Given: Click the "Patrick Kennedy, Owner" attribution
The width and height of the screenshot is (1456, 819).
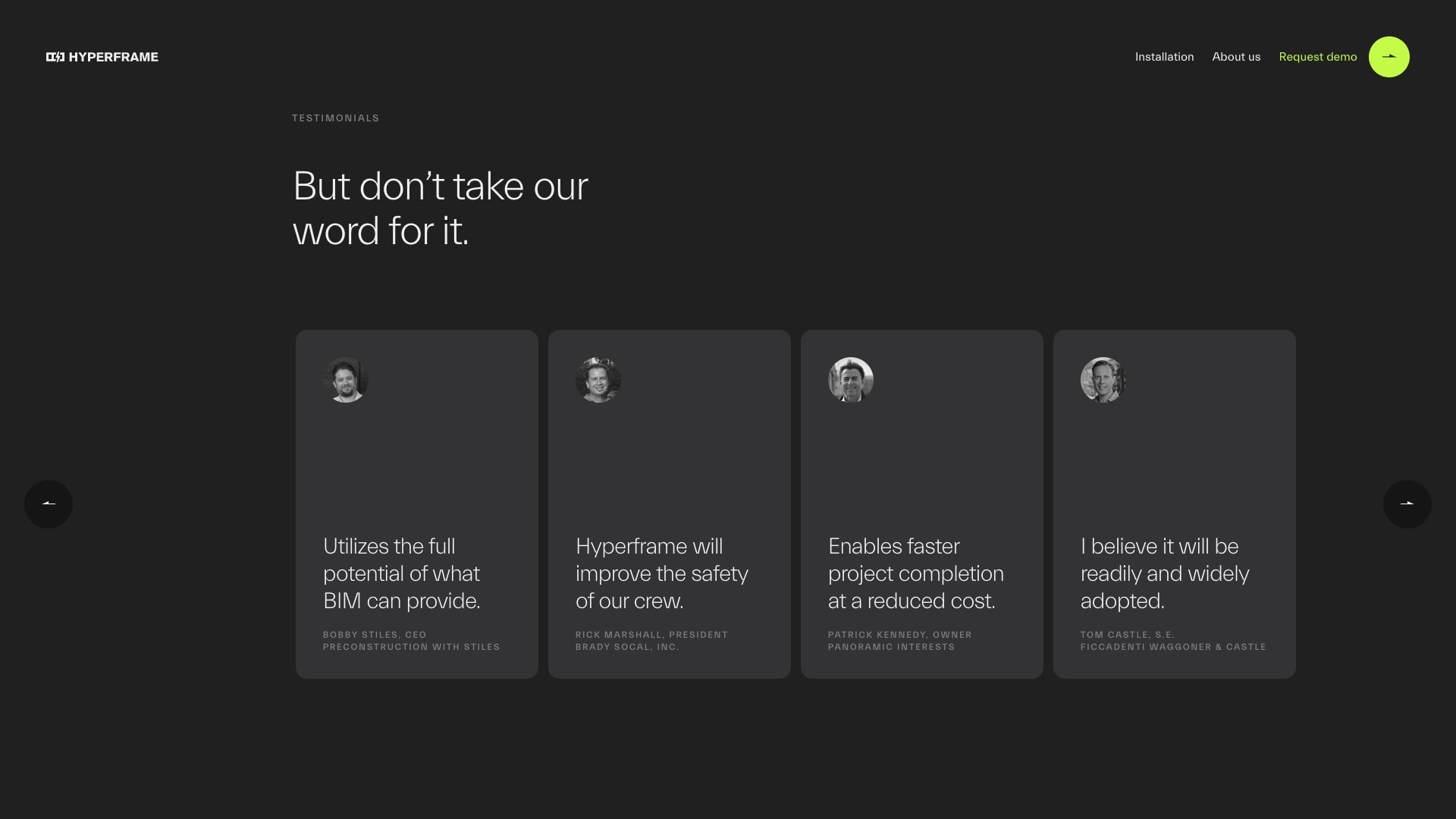Looking at the screenshot, I should [899, 635].
